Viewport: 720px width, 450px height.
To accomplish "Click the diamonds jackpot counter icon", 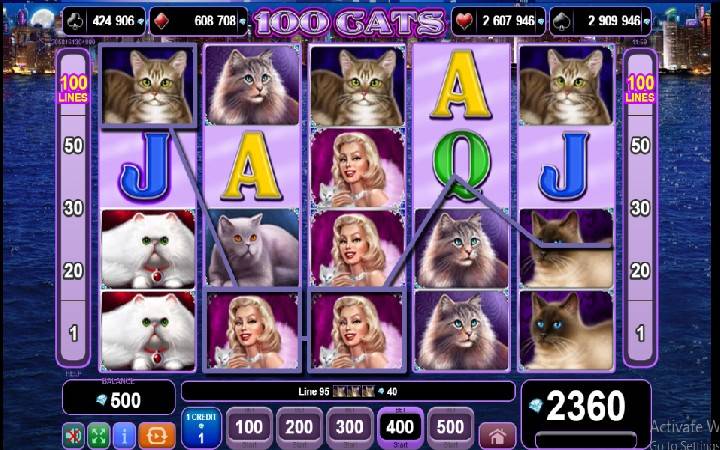I will [x=162, y=21].
